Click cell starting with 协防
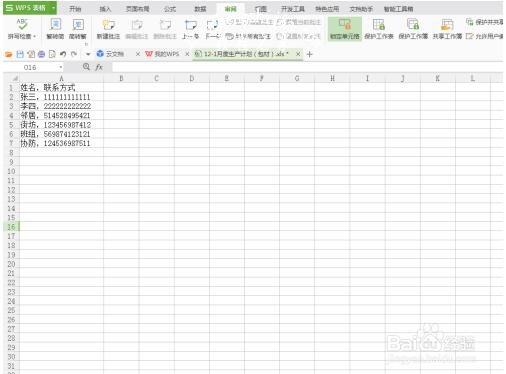Screen dimensions: 506x374 click(61, 143)
